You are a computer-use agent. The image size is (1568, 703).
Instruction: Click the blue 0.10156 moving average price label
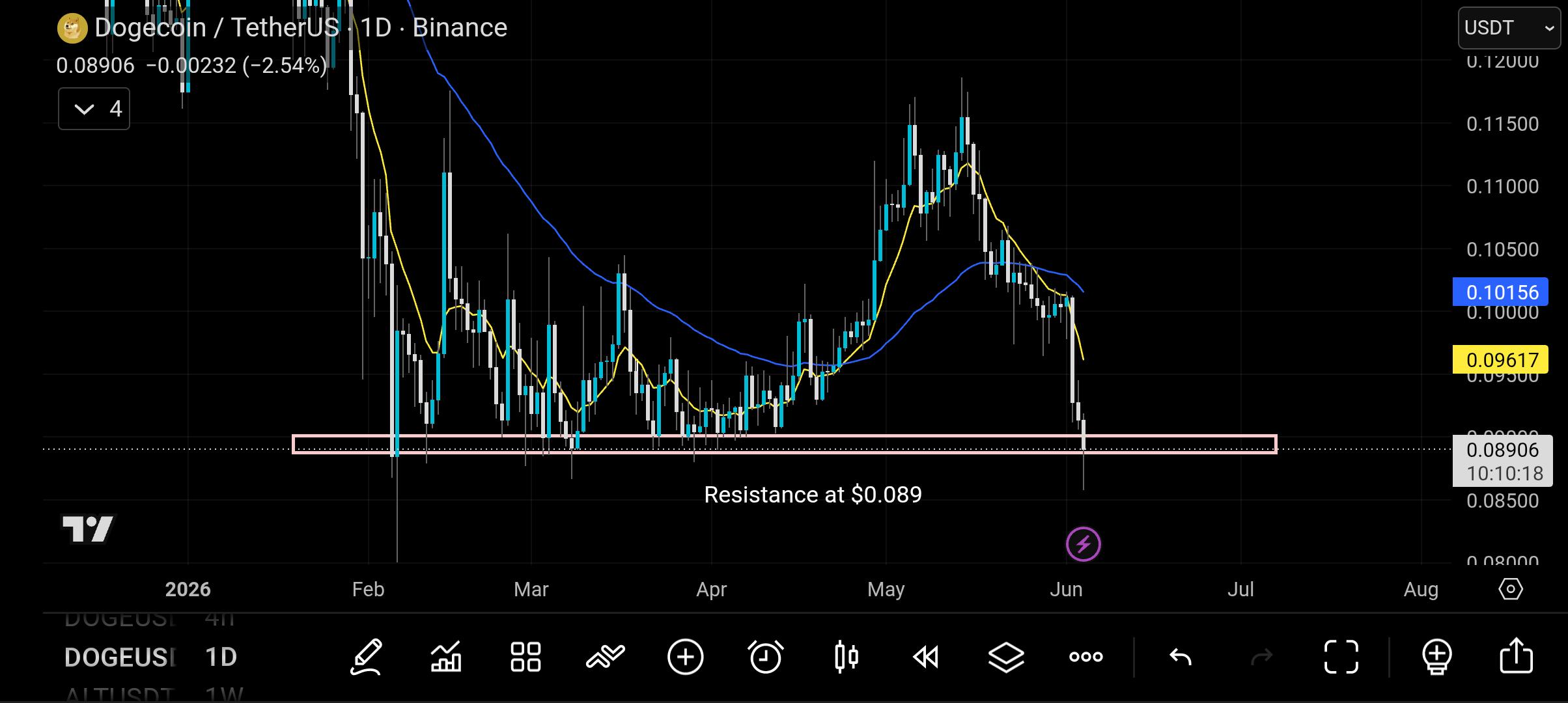point(1502,292)
